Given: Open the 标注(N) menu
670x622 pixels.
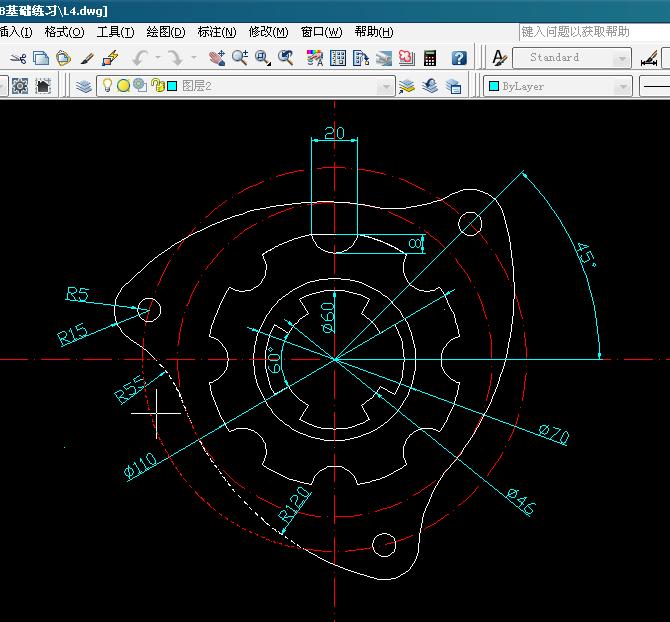Looking at the screenshot, I should pos(217,32).
